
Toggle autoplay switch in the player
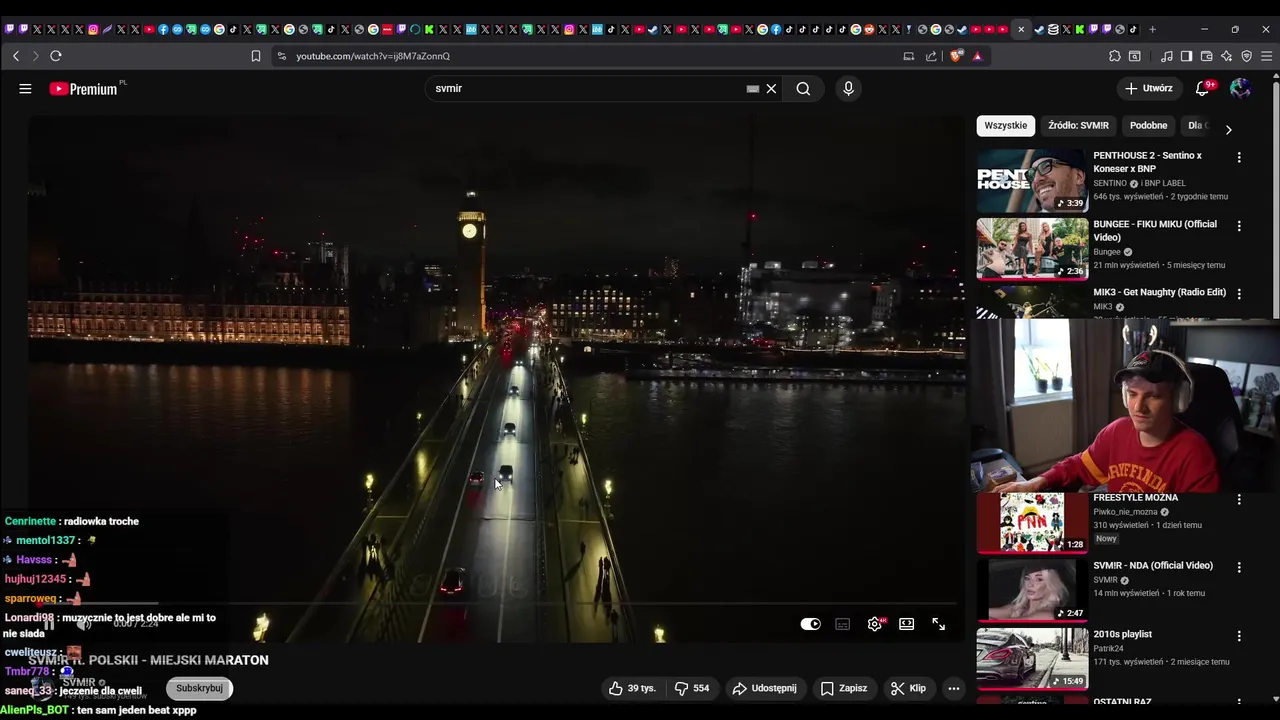coord(811,624)
